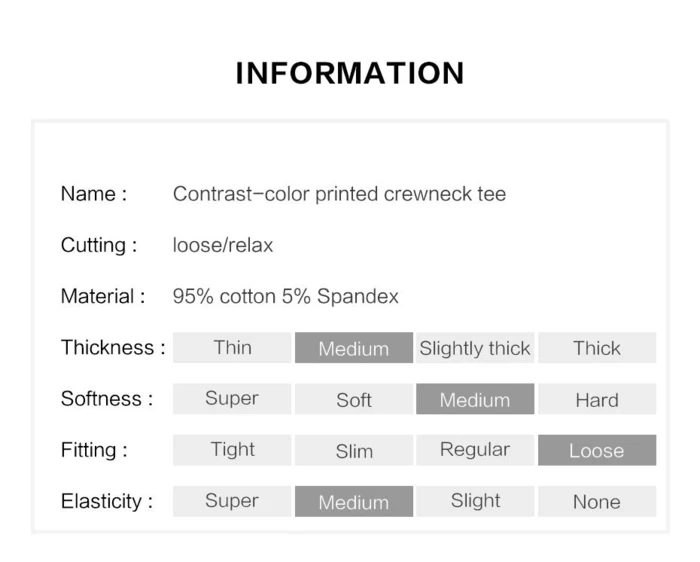Select Hard softness option
Image resolution: width=700 pixels, height=562 pixels.
coord(597,399)
